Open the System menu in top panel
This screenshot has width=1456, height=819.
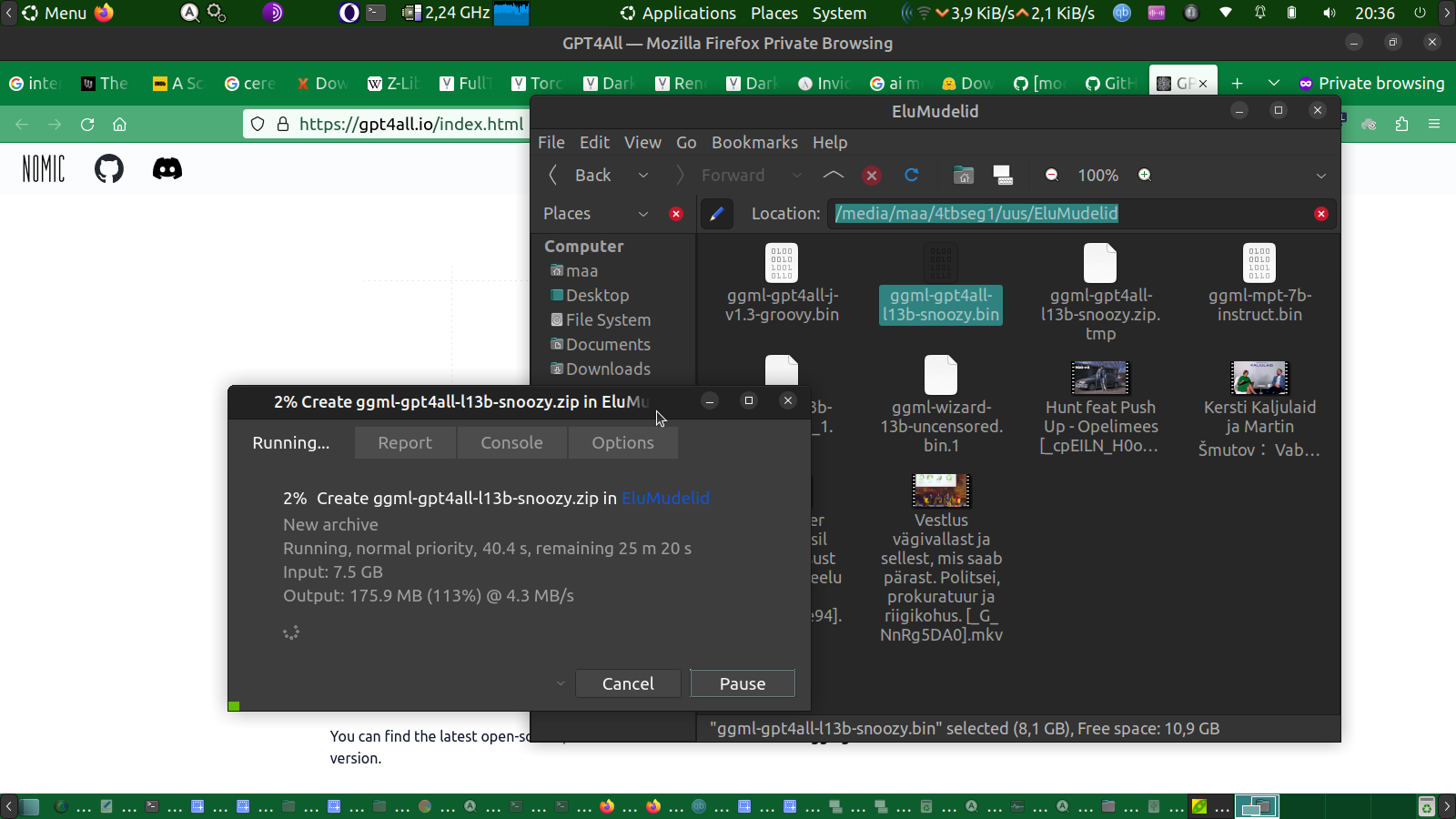[839, 13]
